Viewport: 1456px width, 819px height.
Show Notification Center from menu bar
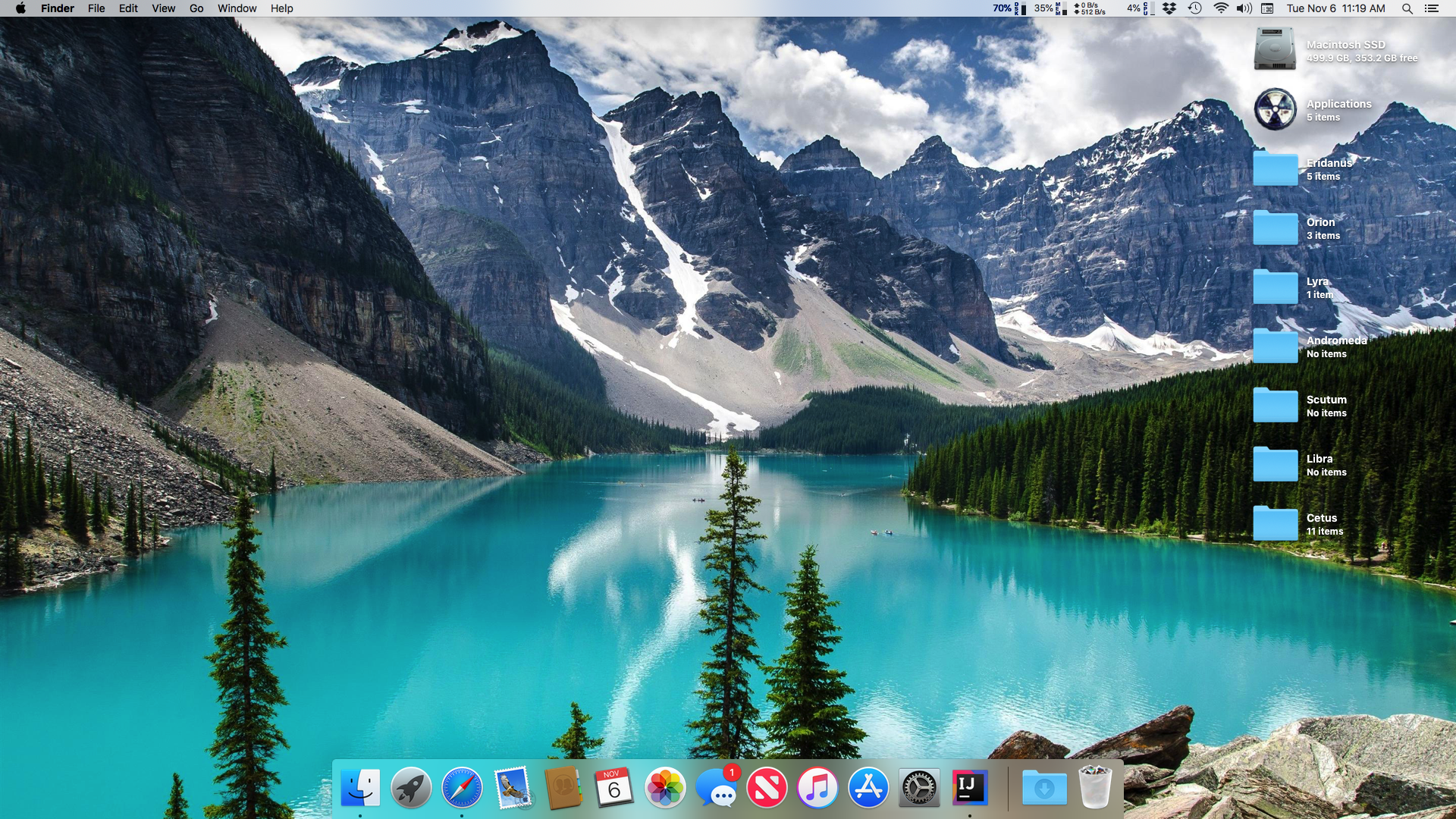click(1432, 8)
